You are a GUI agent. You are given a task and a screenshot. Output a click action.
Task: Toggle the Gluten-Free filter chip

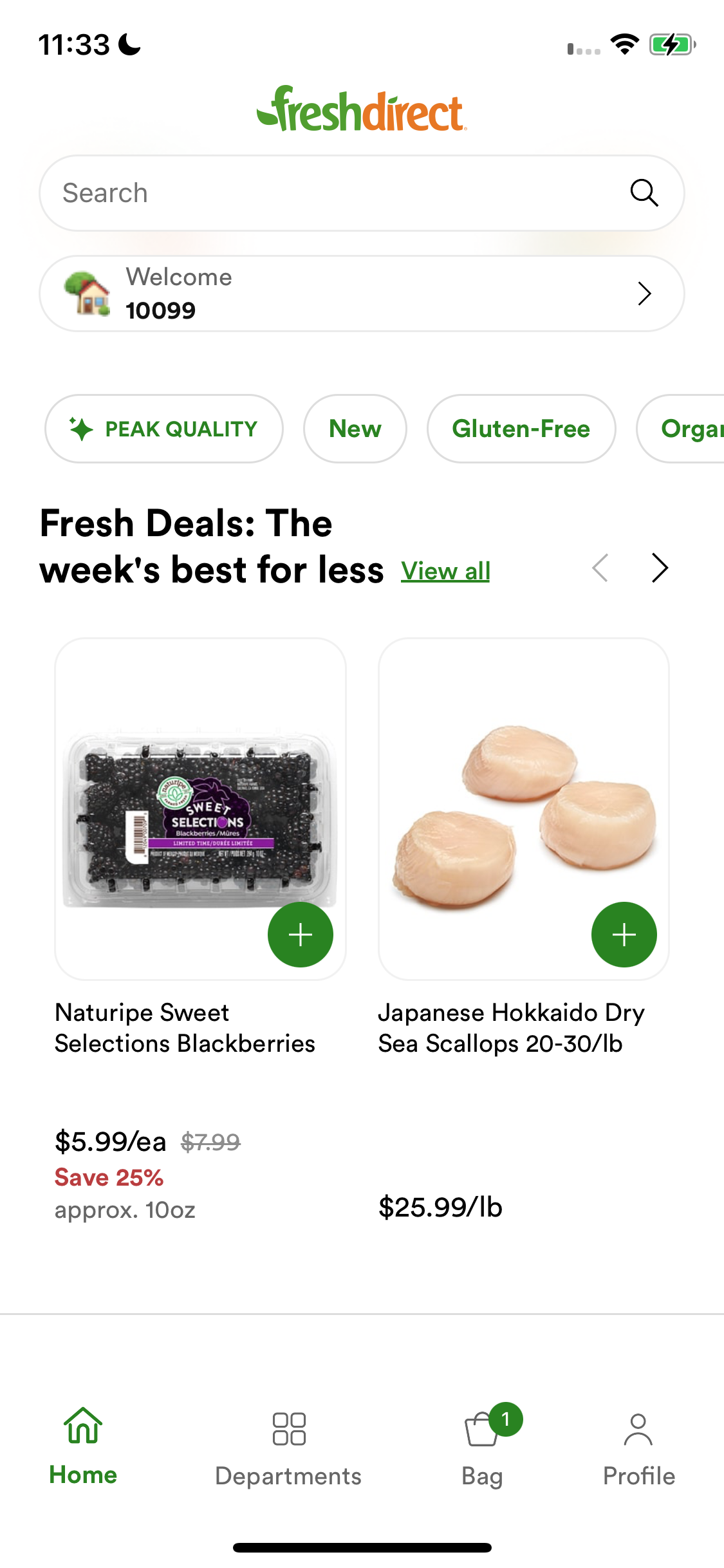pos(521,429)
